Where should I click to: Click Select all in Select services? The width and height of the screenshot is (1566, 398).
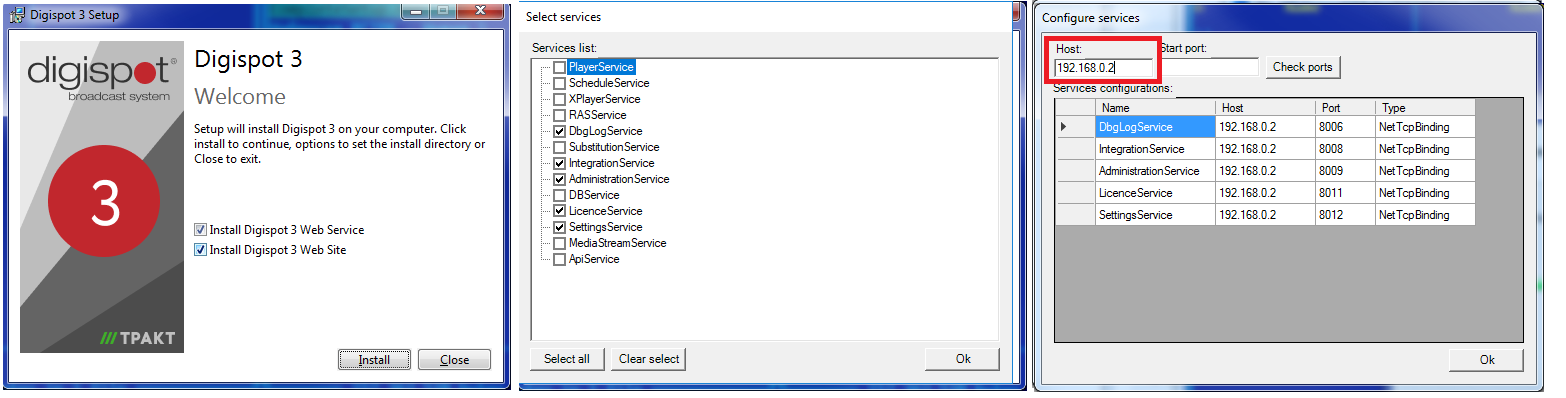567,359
